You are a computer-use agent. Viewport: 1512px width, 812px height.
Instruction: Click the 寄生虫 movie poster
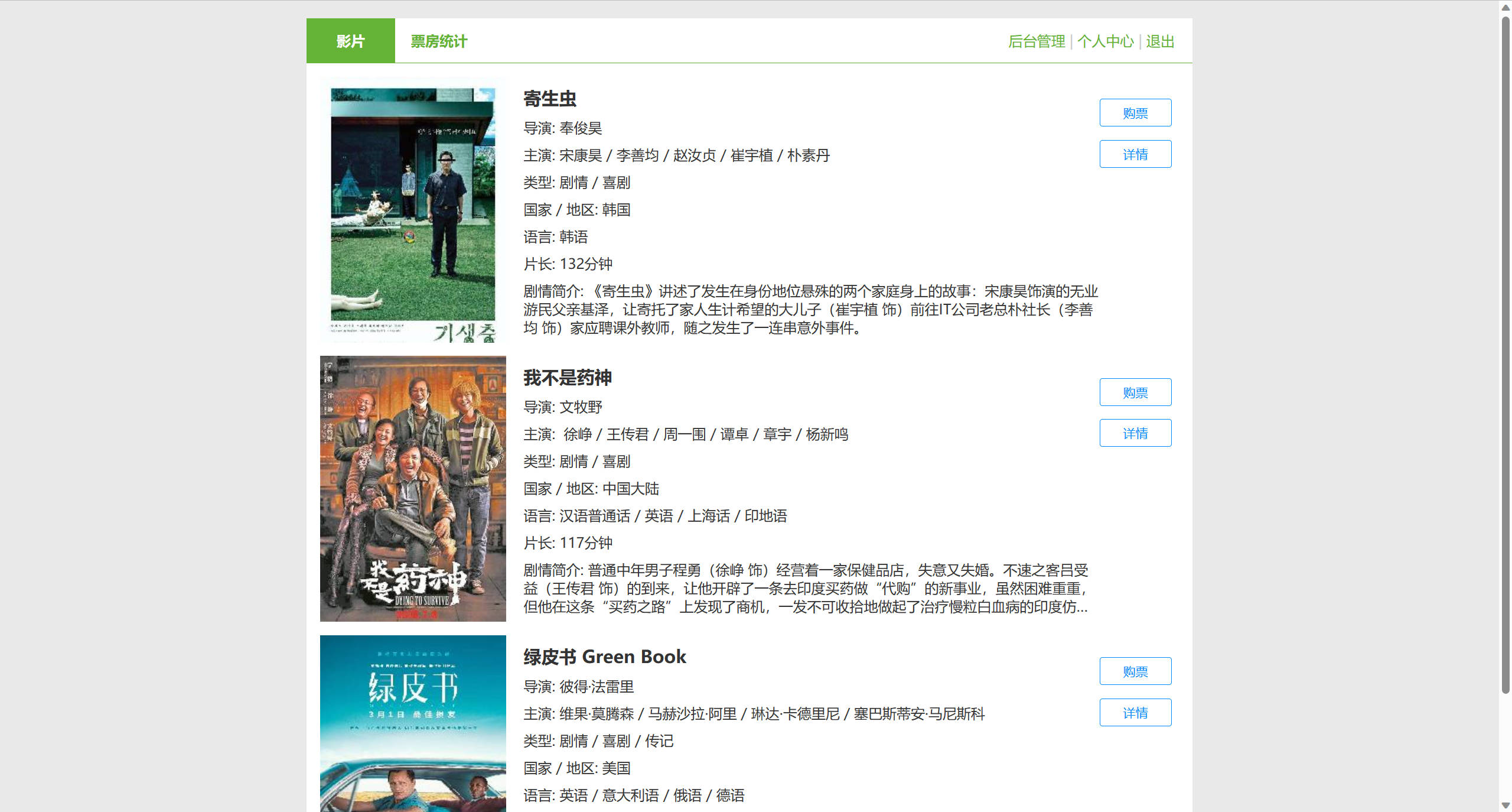(x=413, y=210)
